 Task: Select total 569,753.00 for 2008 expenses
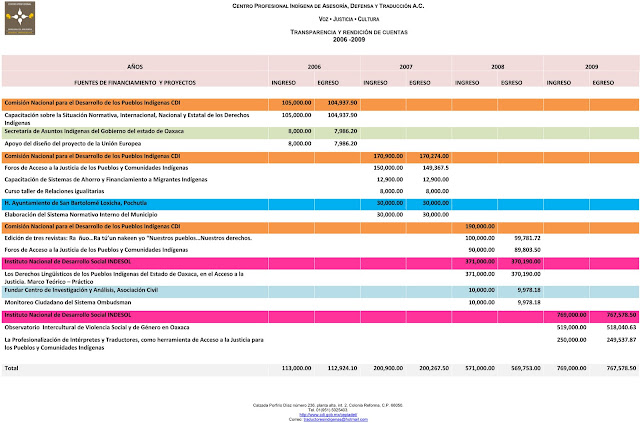(x=526, y=368)
